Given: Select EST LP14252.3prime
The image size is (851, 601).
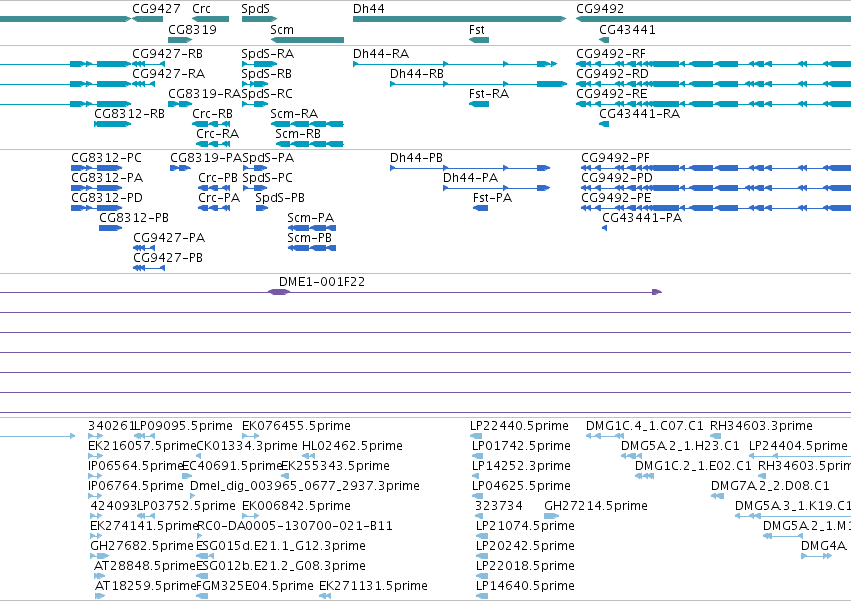Looking at the screenshot, I should (476, 476).
